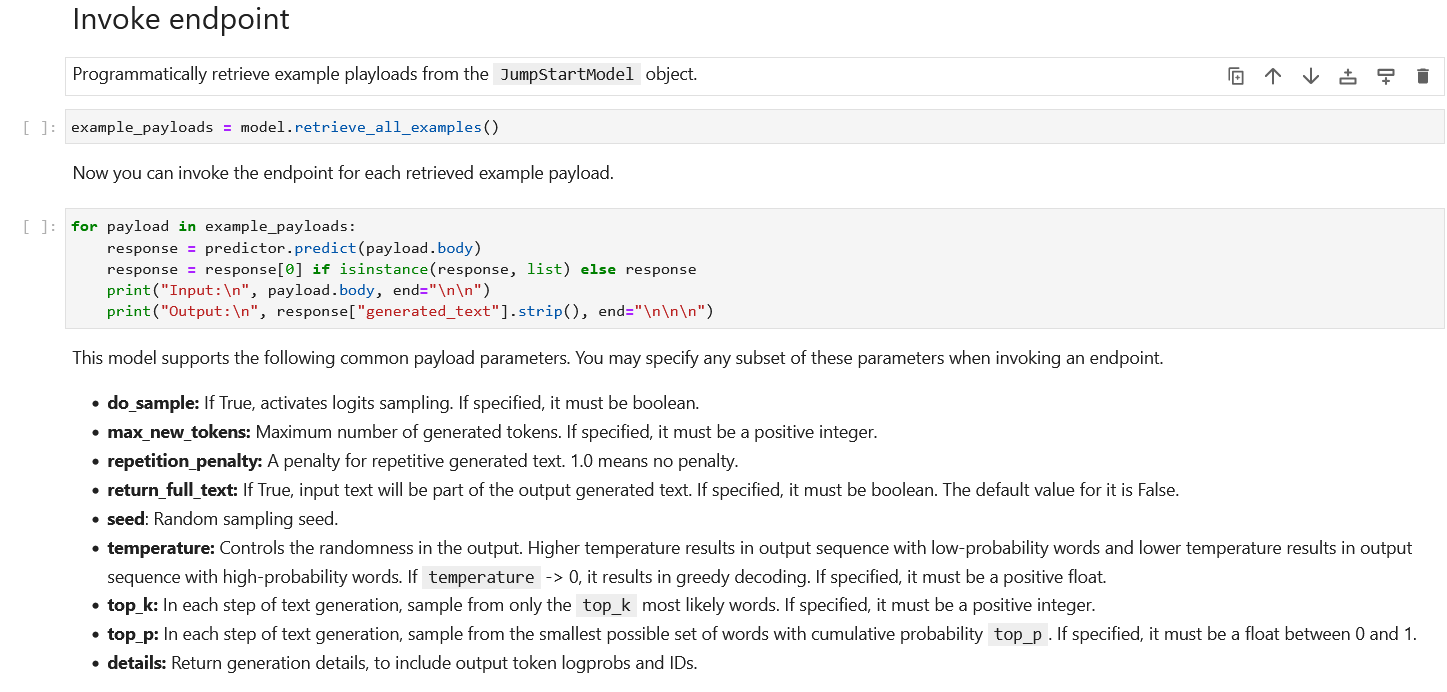Select the markdown cell about invoking each payload
The width and height of the screenshot is (1447, 692).
pos(342,173)
